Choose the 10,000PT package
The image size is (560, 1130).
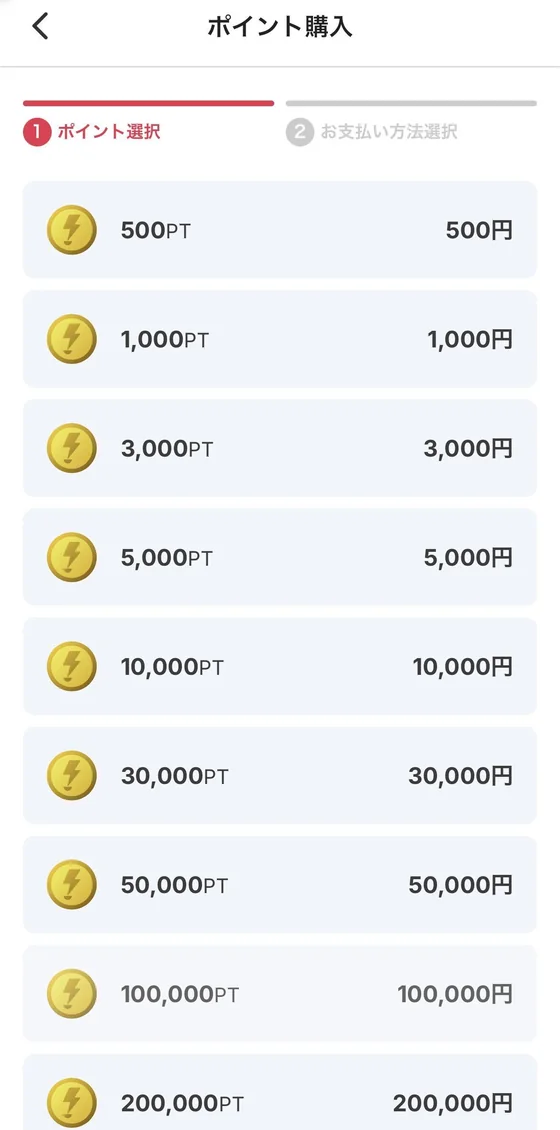pyautogui.click(x=280, y=666)
